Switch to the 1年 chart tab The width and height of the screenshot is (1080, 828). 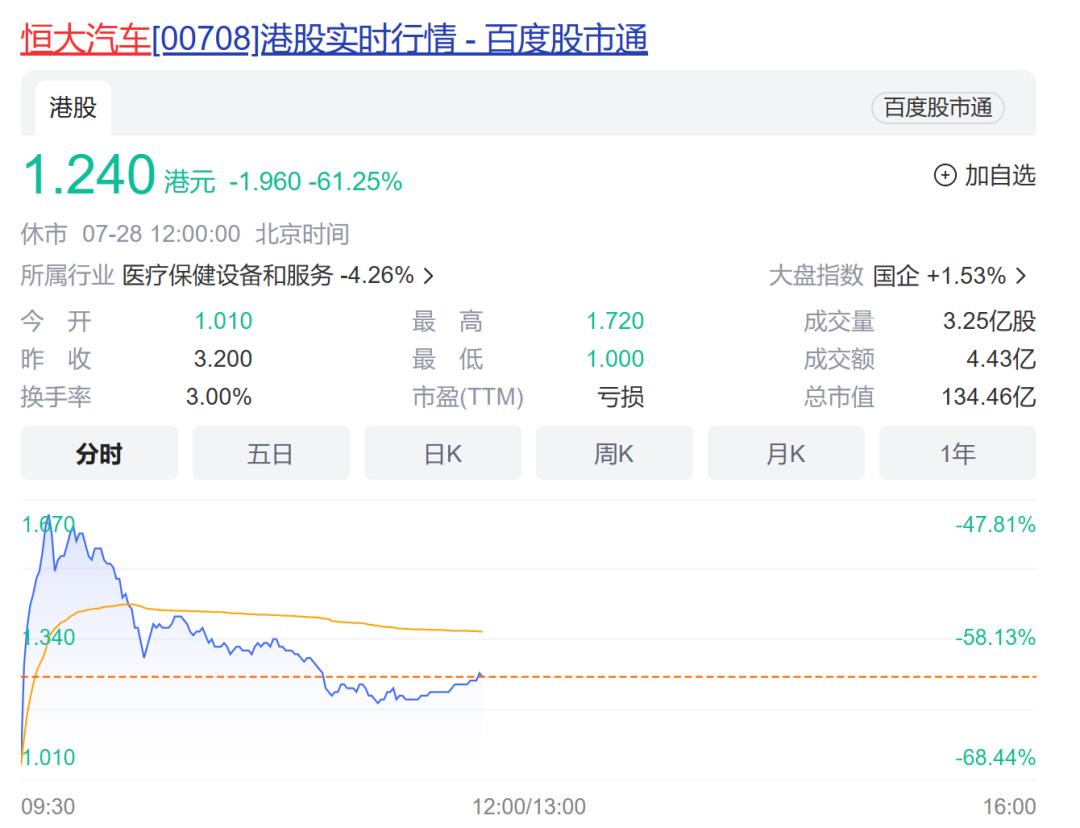point(957,453)
